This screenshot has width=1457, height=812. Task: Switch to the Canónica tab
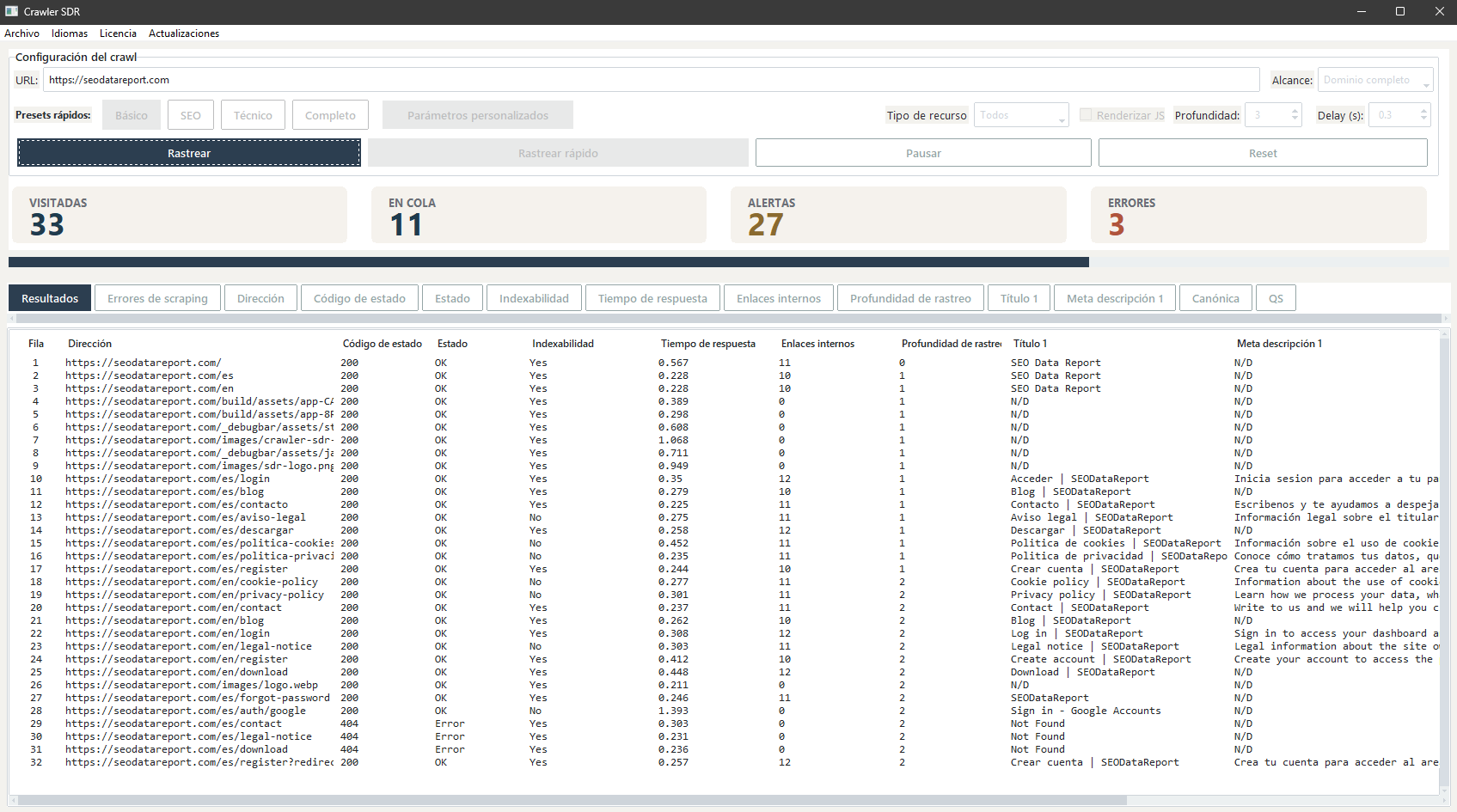(x=1215, y=297)
